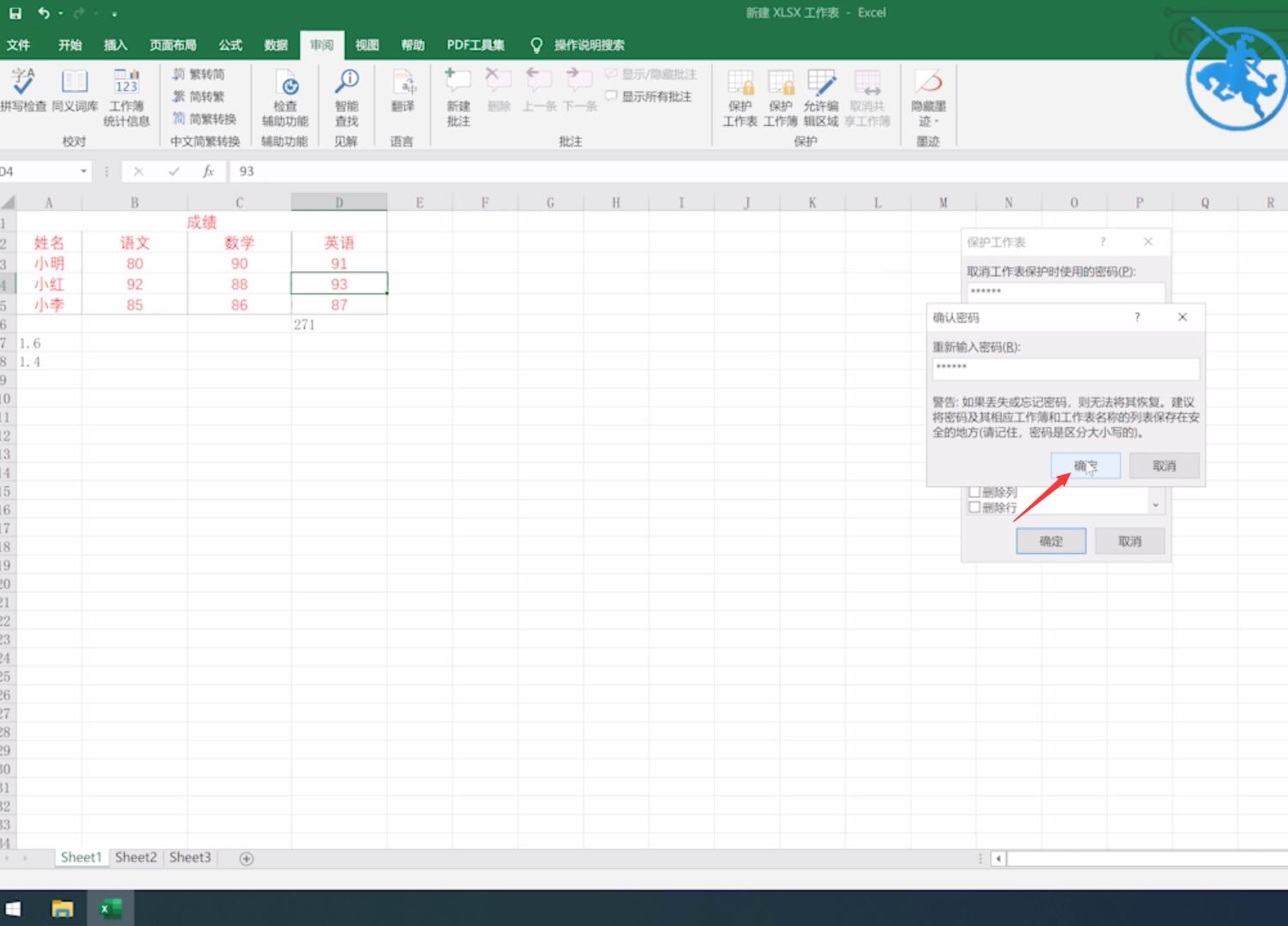The image size is (1288, 926).
Task: Open the Chinese conversion (简繁转换) dialog
Action: coord(204,119)
